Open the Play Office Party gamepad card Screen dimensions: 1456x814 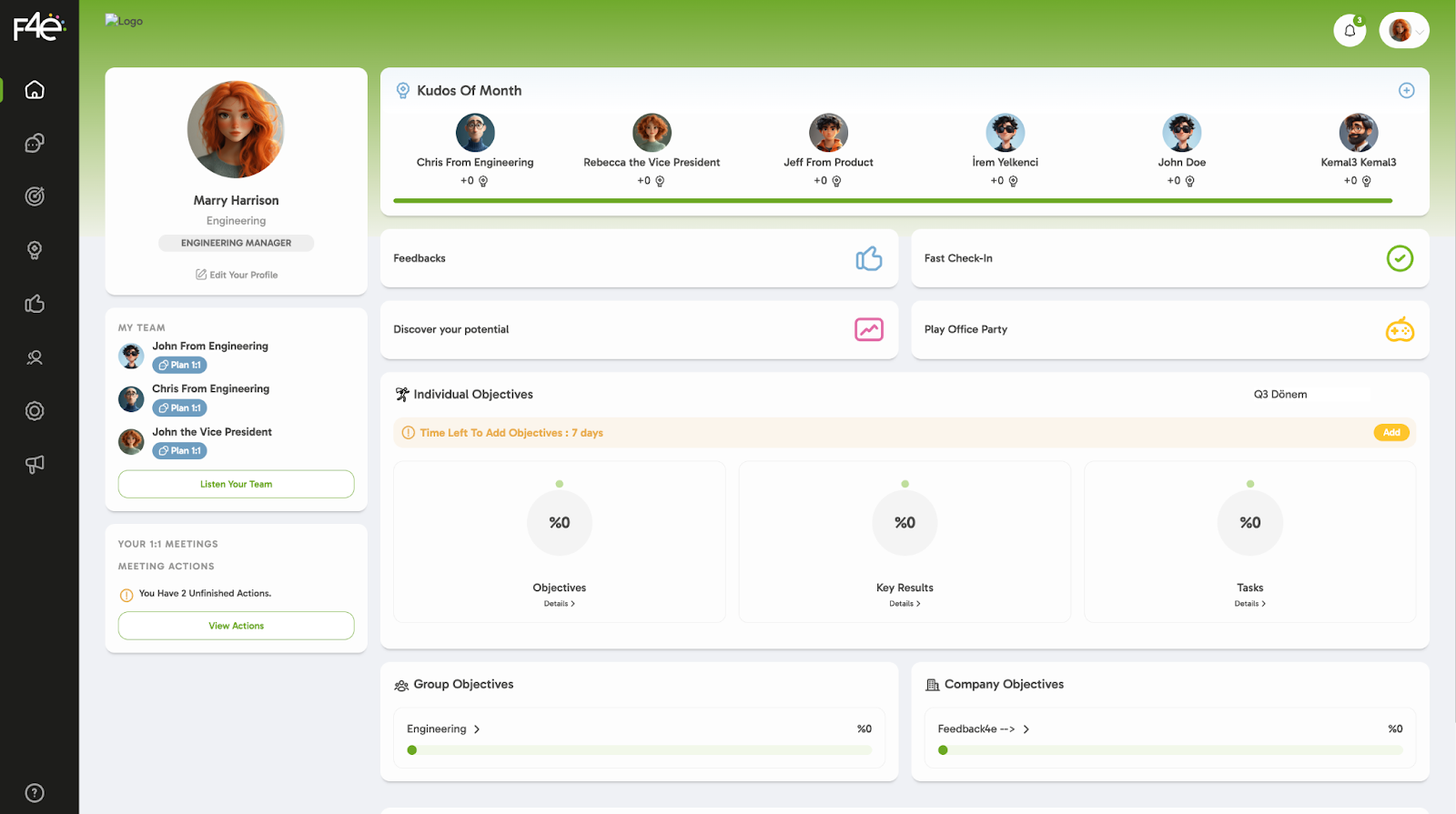tap(1169, 330)
